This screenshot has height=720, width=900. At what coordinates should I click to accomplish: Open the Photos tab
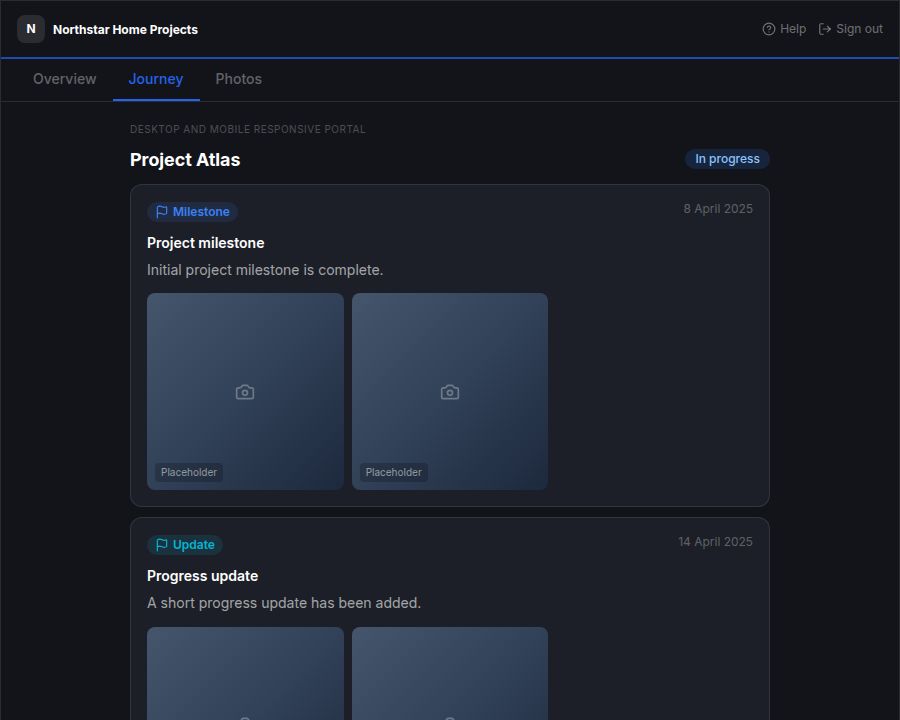(x=238, y=79)
